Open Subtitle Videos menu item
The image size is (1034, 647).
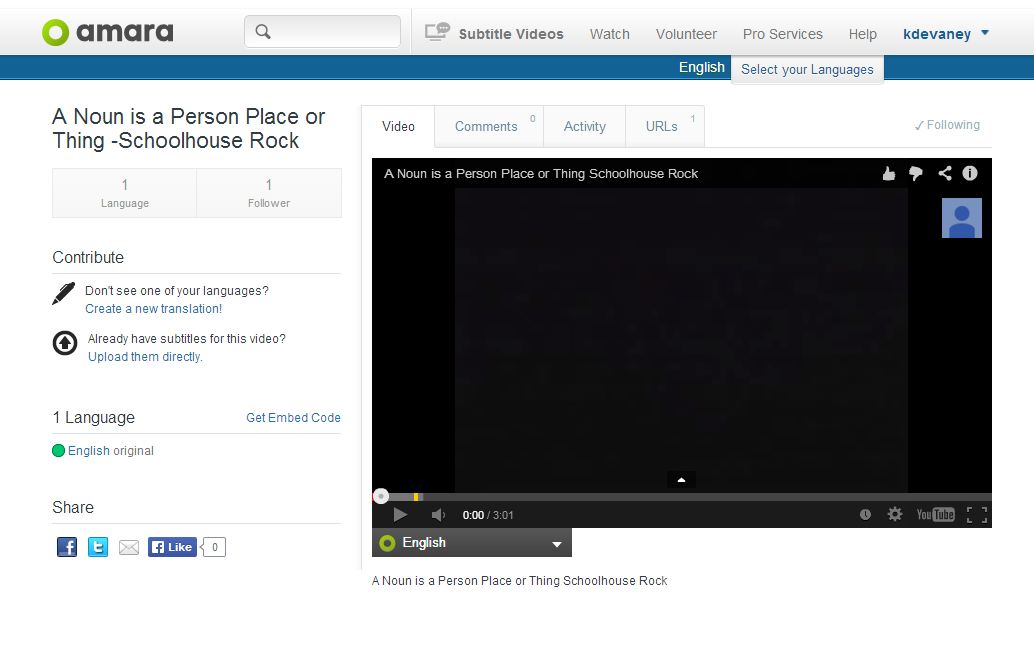[x=511, y=34]
